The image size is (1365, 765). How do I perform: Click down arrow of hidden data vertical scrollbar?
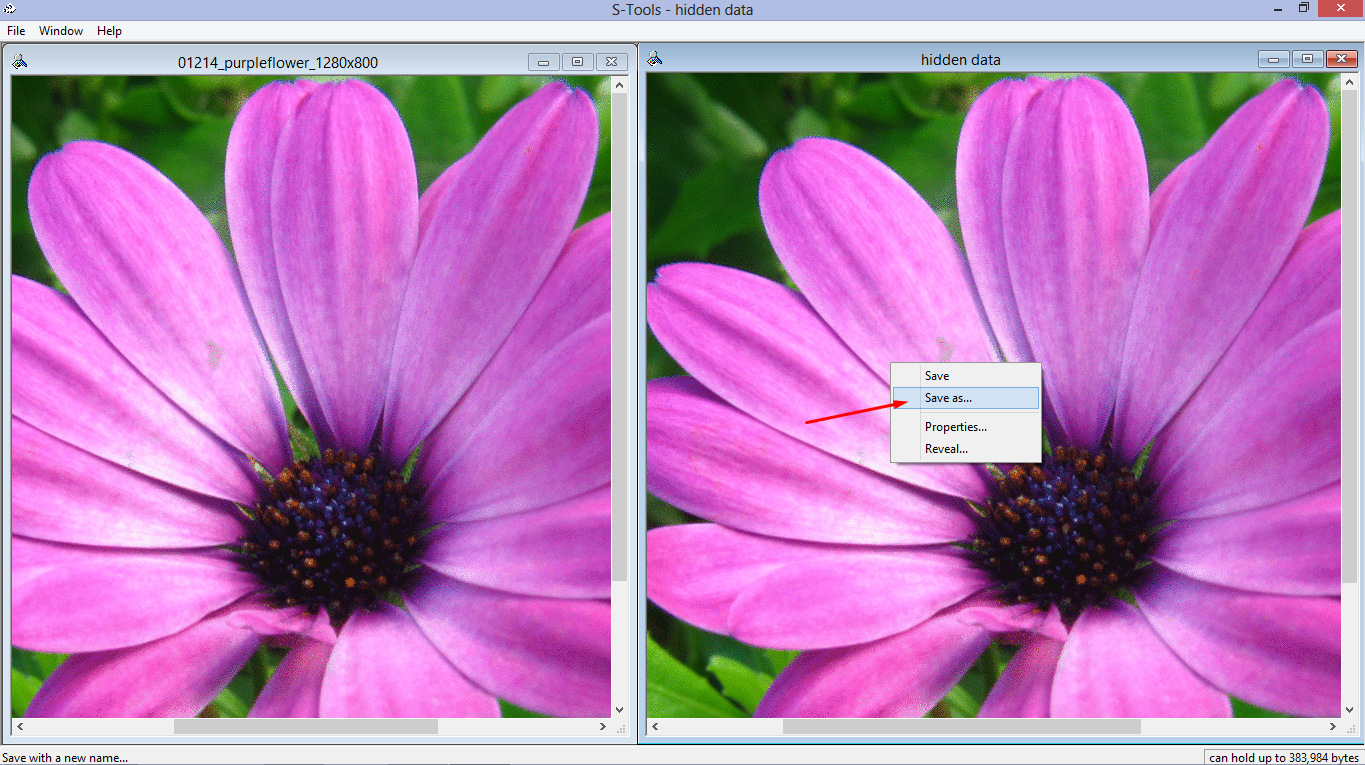tap(1349, 709)
